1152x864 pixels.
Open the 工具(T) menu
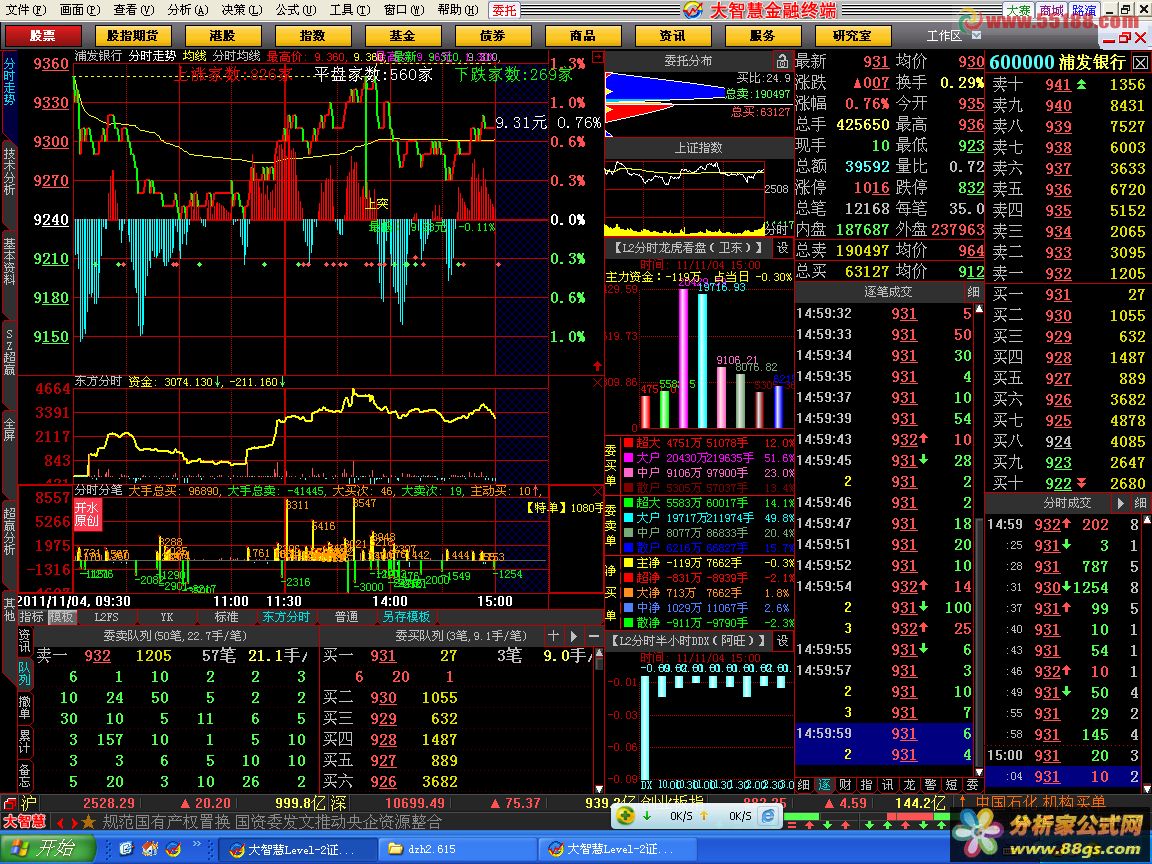pyautogui.click(x=350, y=10)
